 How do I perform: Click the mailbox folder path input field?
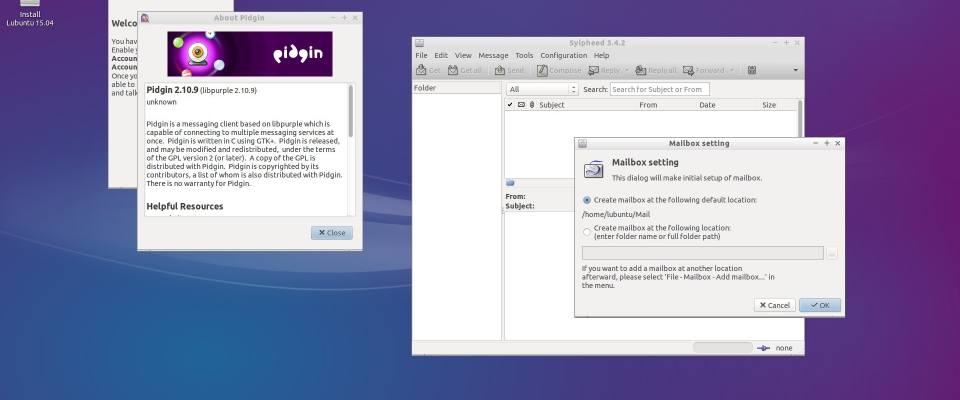702,254
